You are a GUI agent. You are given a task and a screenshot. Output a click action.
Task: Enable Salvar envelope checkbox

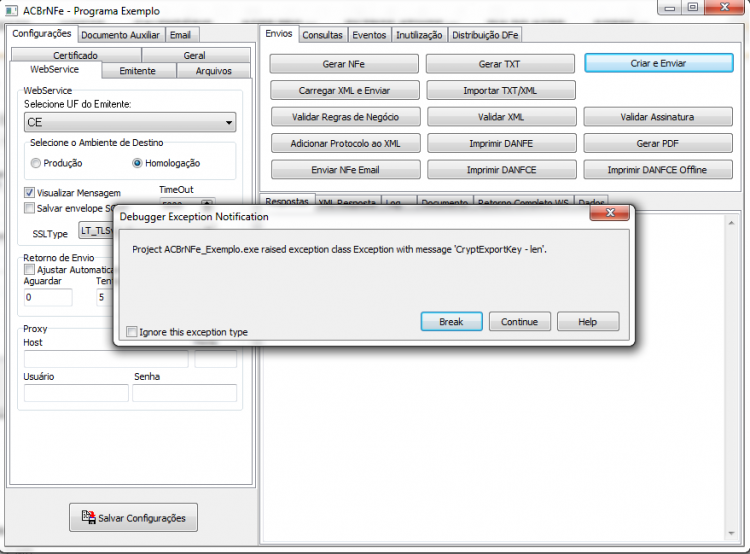[30, 208]
